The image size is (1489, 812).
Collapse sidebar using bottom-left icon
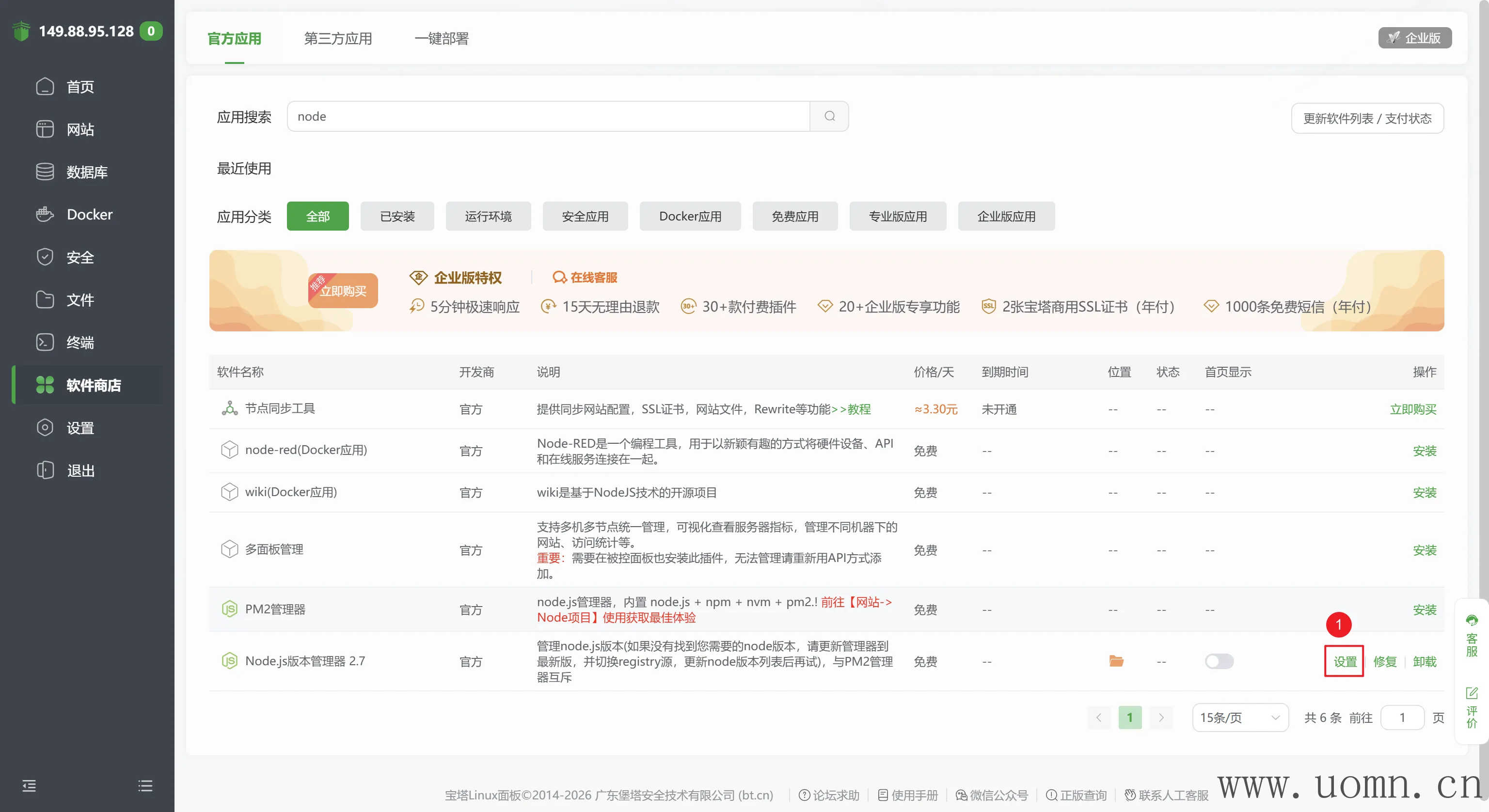(x=29, y=785)
